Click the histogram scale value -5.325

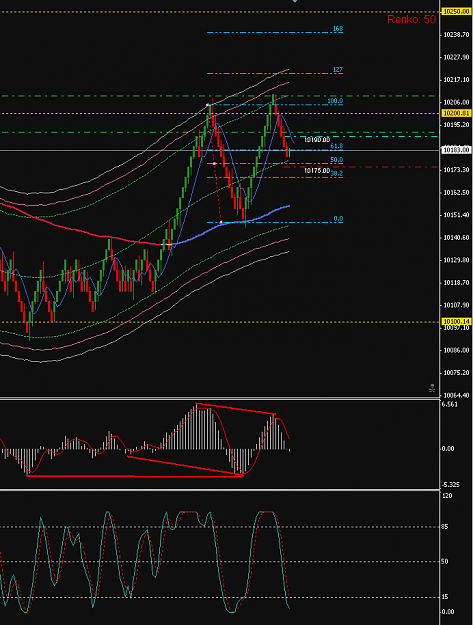click(451, 485)
